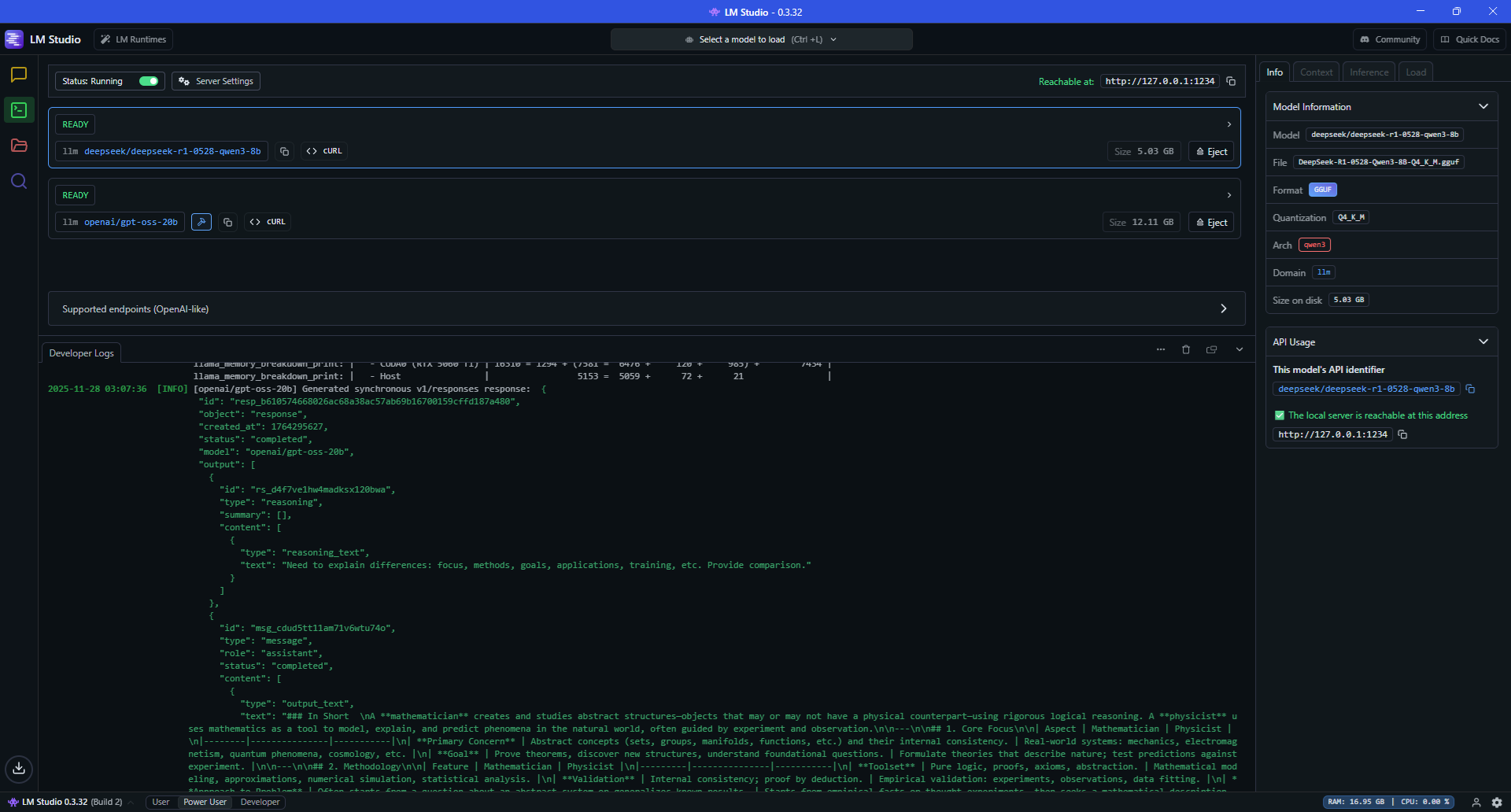The image size is (1511, 812).
Task: Switch to the Load tab
Action: (1416, 72)
